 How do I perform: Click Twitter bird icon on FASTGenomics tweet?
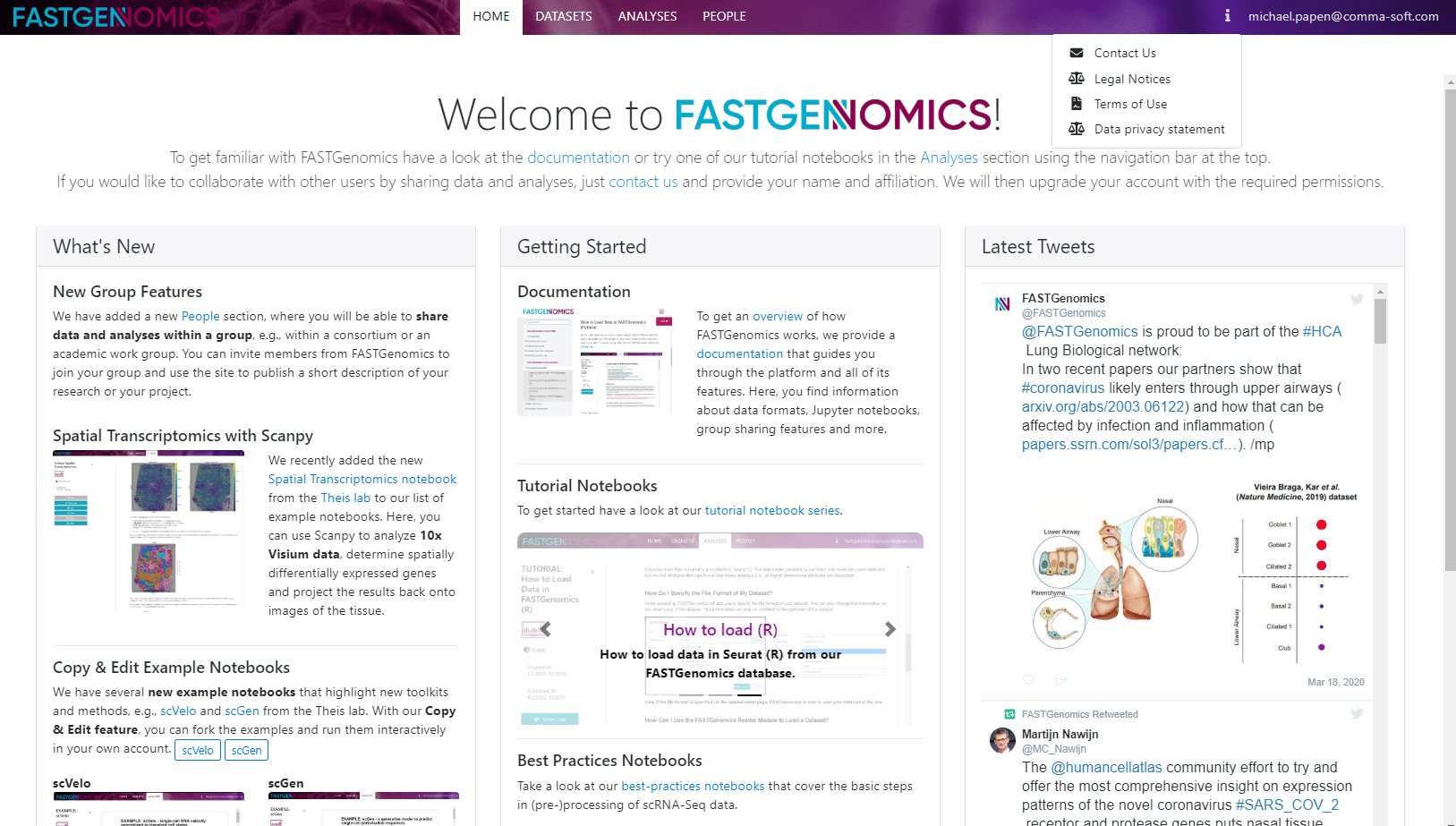coord(1357,299)
